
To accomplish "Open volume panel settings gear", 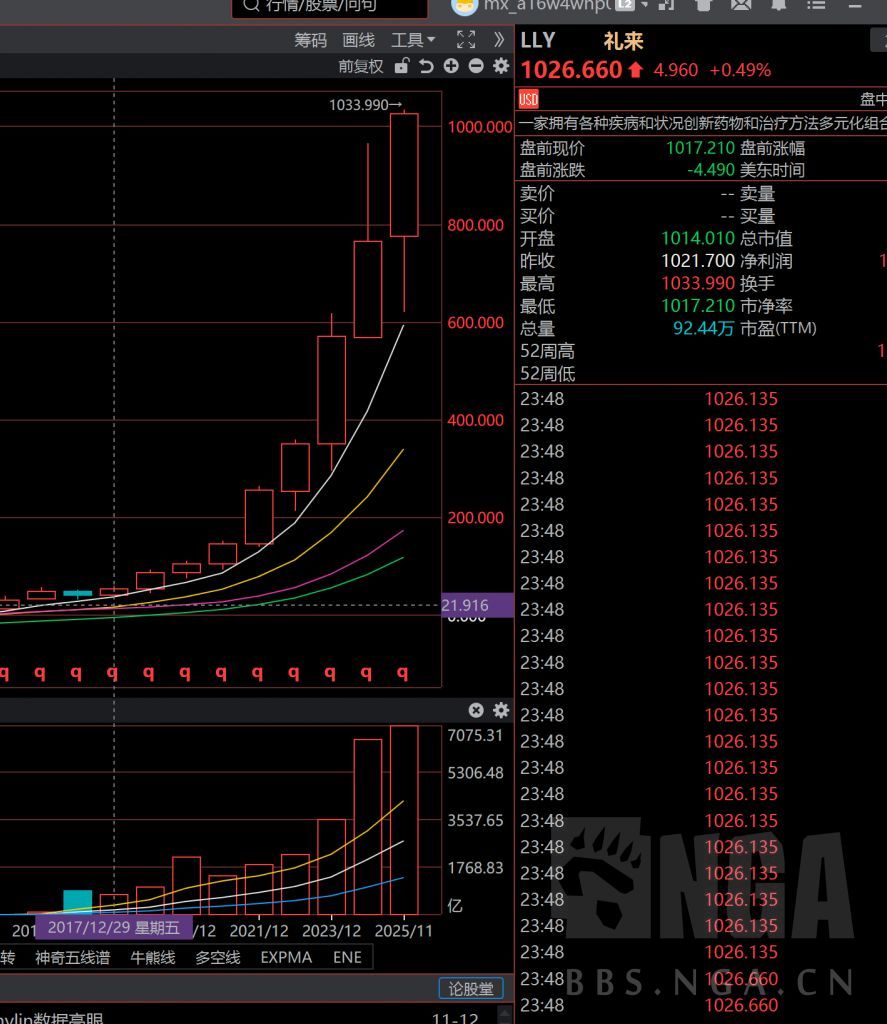I will [x=501, y=710].
